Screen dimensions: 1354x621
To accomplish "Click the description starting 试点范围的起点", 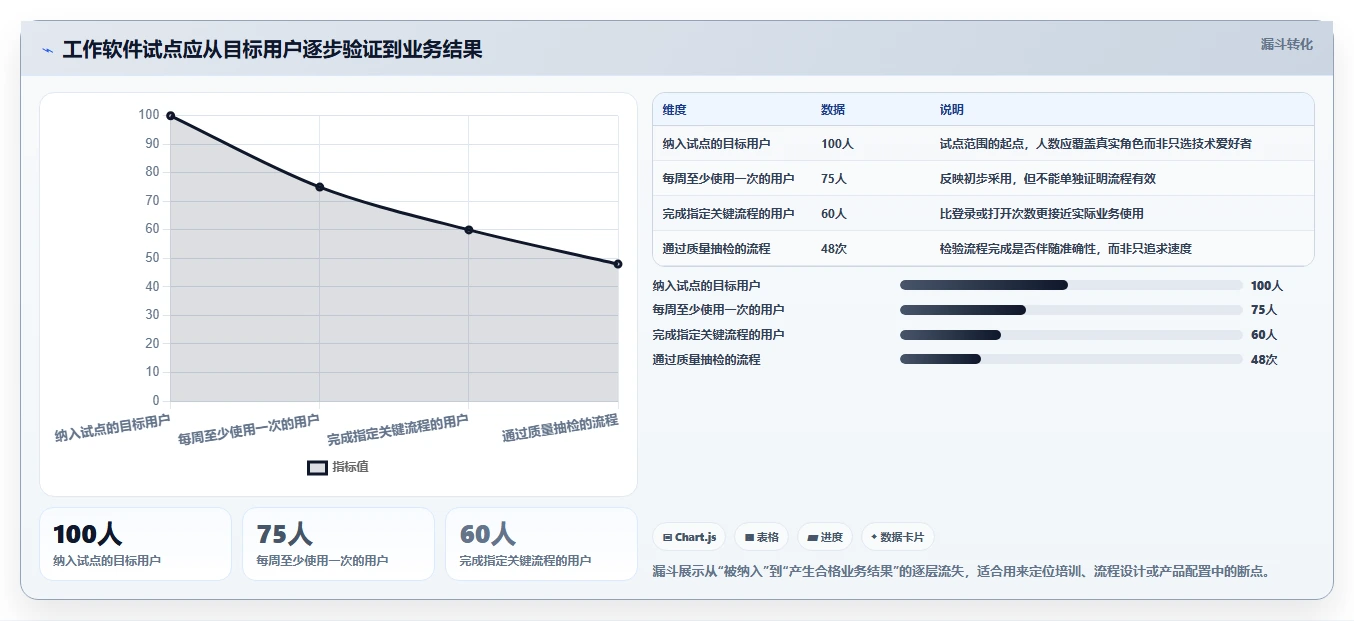I will coord(1096,144).
